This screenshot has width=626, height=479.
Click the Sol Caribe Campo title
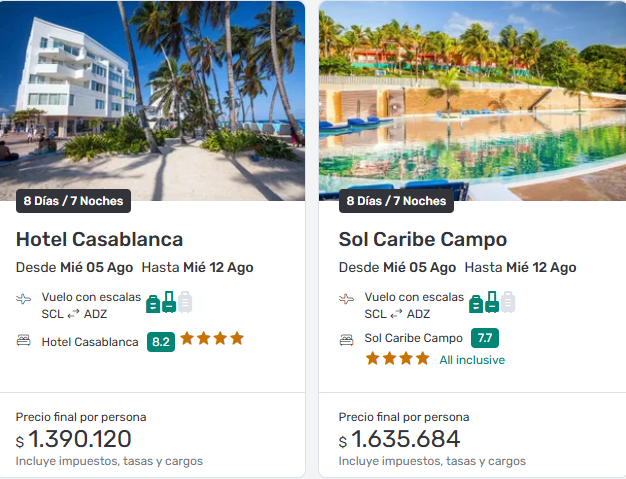pos(423,240)
